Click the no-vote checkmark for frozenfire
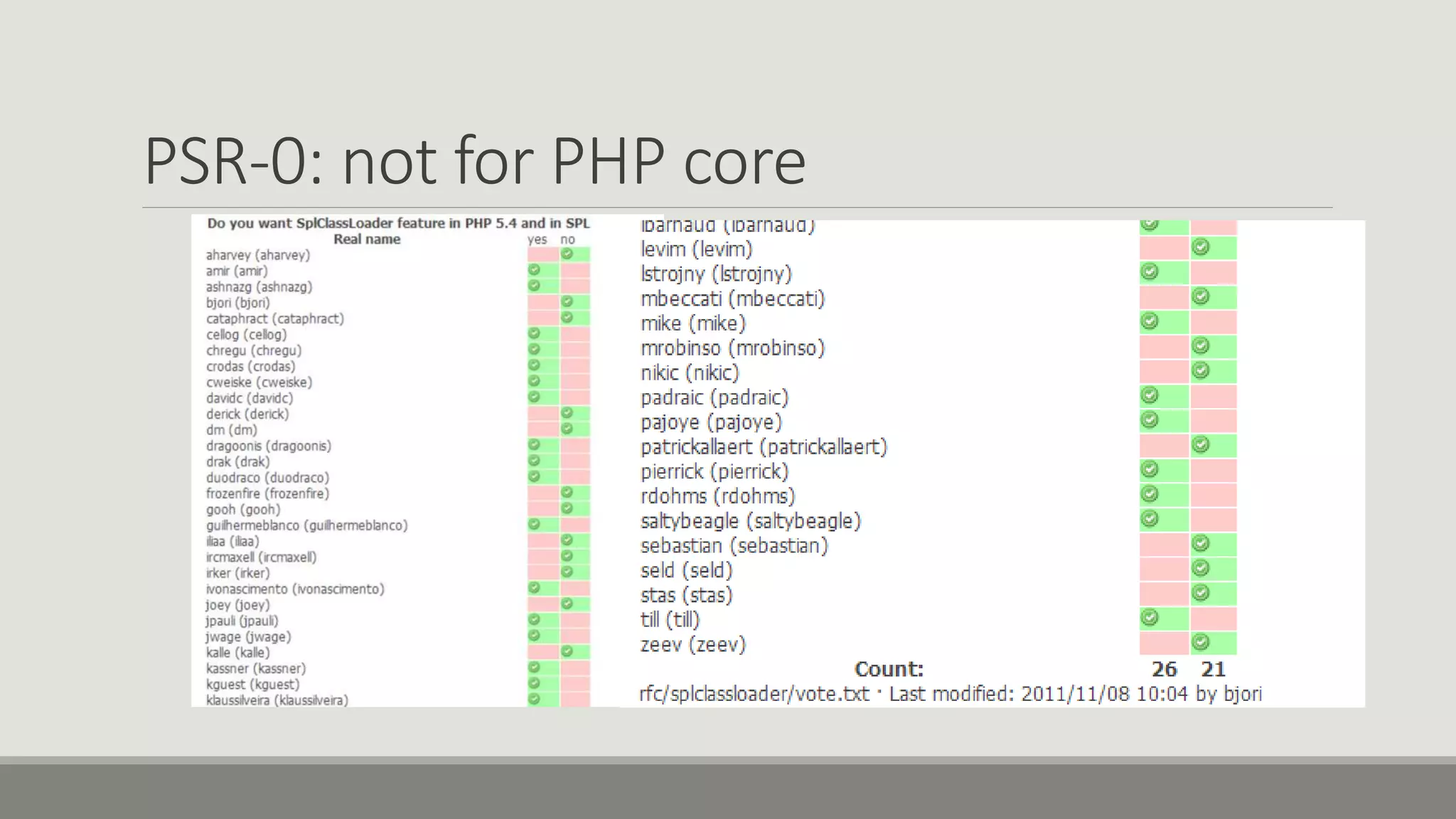The width and height of the screenshot is (1456, 819). pyautogui.click(x=567, y=493)
